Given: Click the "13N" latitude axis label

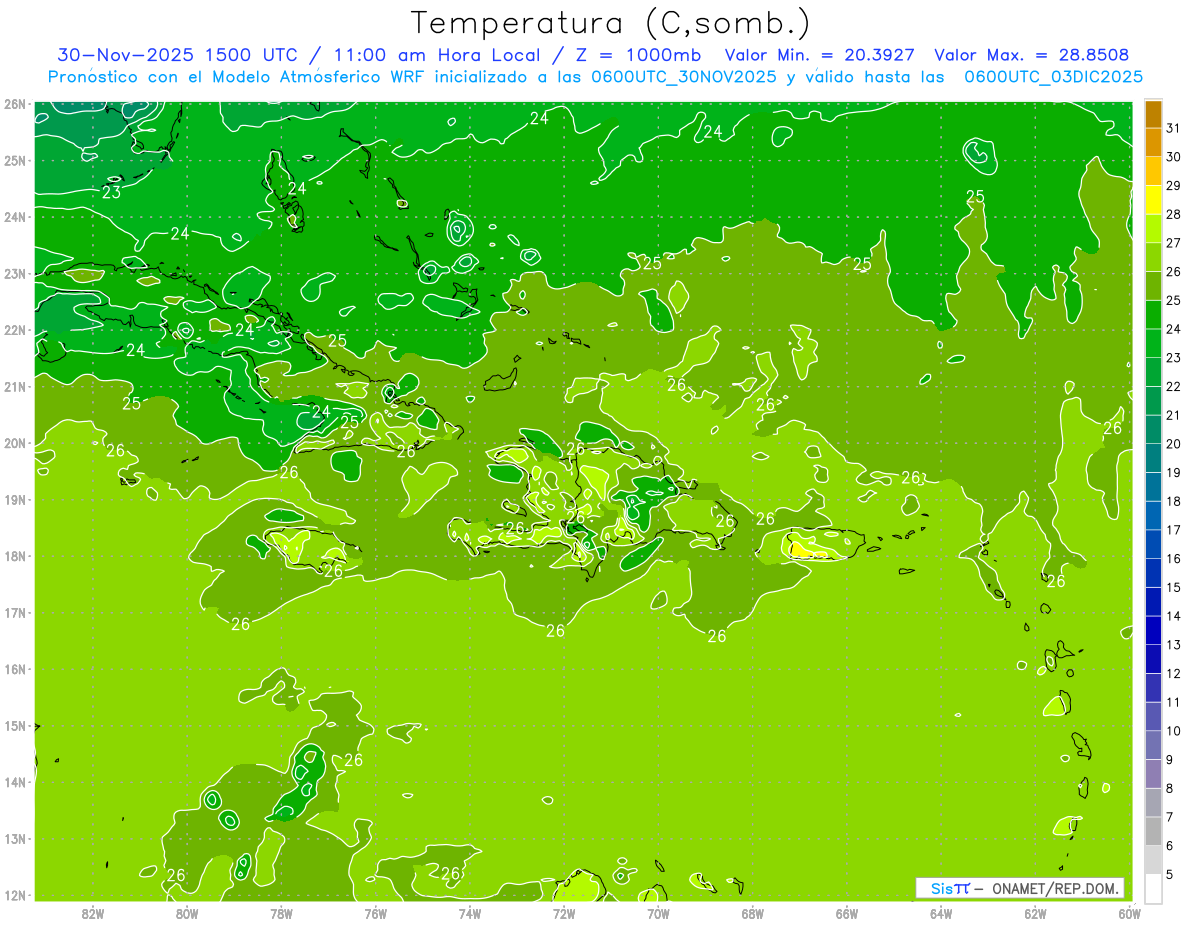Looking at the screenshot, I should pyautogui.click(x=14, y=838).
